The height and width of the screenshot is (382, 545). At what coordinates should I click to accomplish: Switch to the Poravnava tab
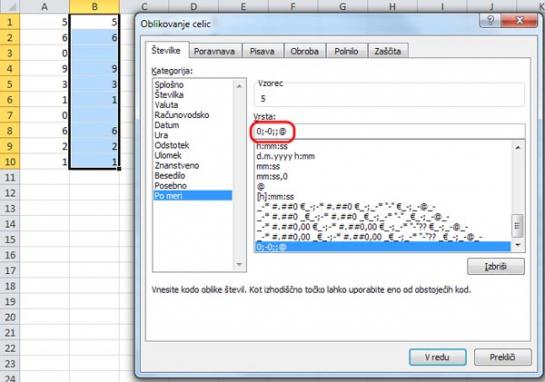tap(214, 51)
